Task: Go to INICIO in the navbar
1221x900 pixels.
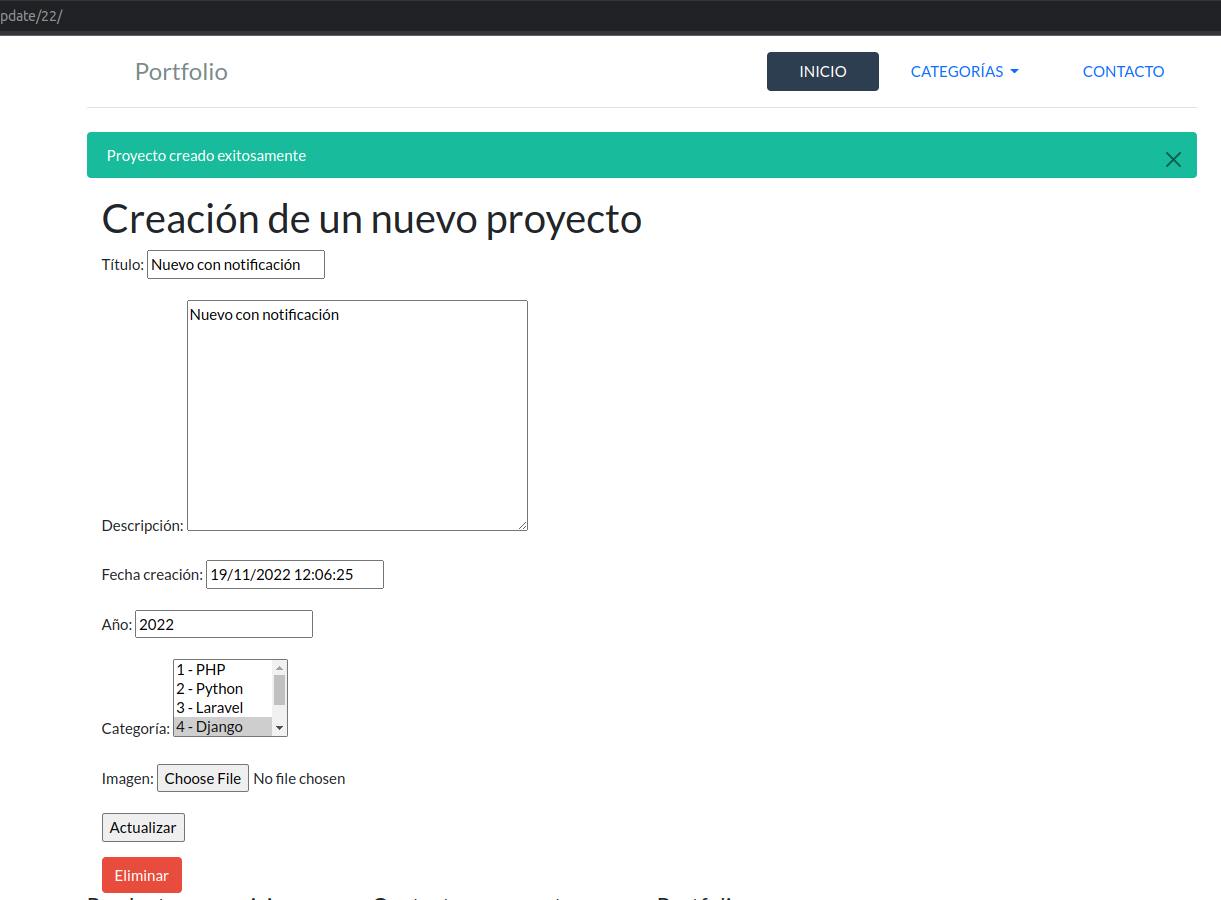Action: 822,72
